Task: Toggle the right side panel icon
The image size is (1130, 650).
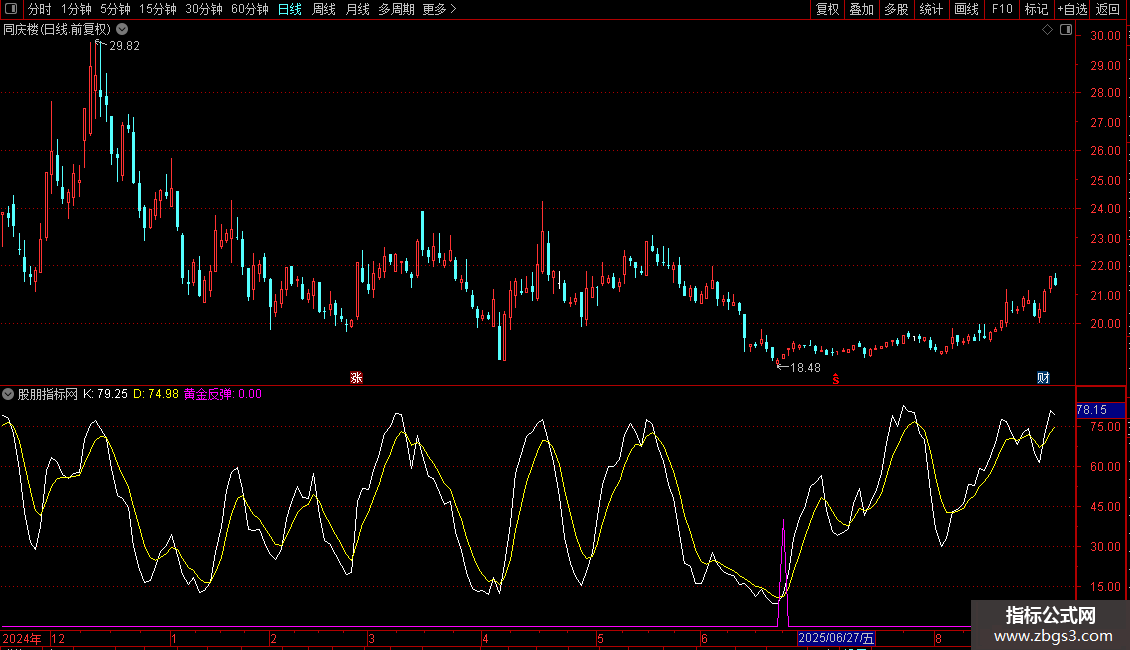Action: pos(1066,30)
